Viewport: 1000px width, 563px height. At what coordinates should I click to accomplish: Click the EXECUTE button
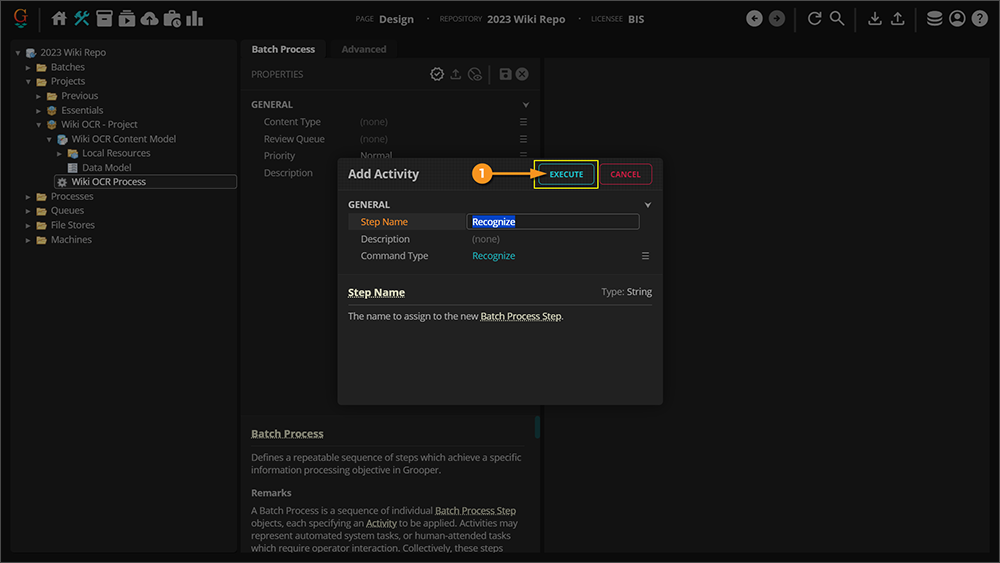pos(566,174)
